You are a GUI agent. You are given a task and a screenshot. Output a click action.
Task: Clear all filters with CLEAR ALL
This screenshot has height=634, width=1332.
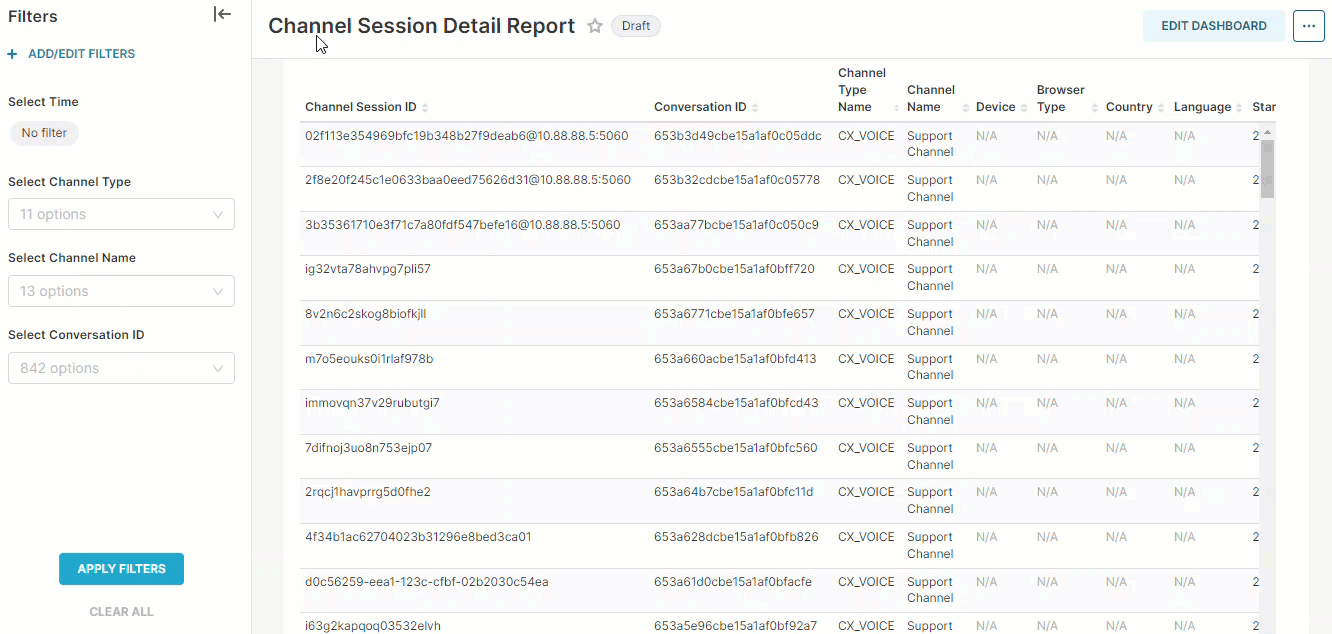[121, 611]
